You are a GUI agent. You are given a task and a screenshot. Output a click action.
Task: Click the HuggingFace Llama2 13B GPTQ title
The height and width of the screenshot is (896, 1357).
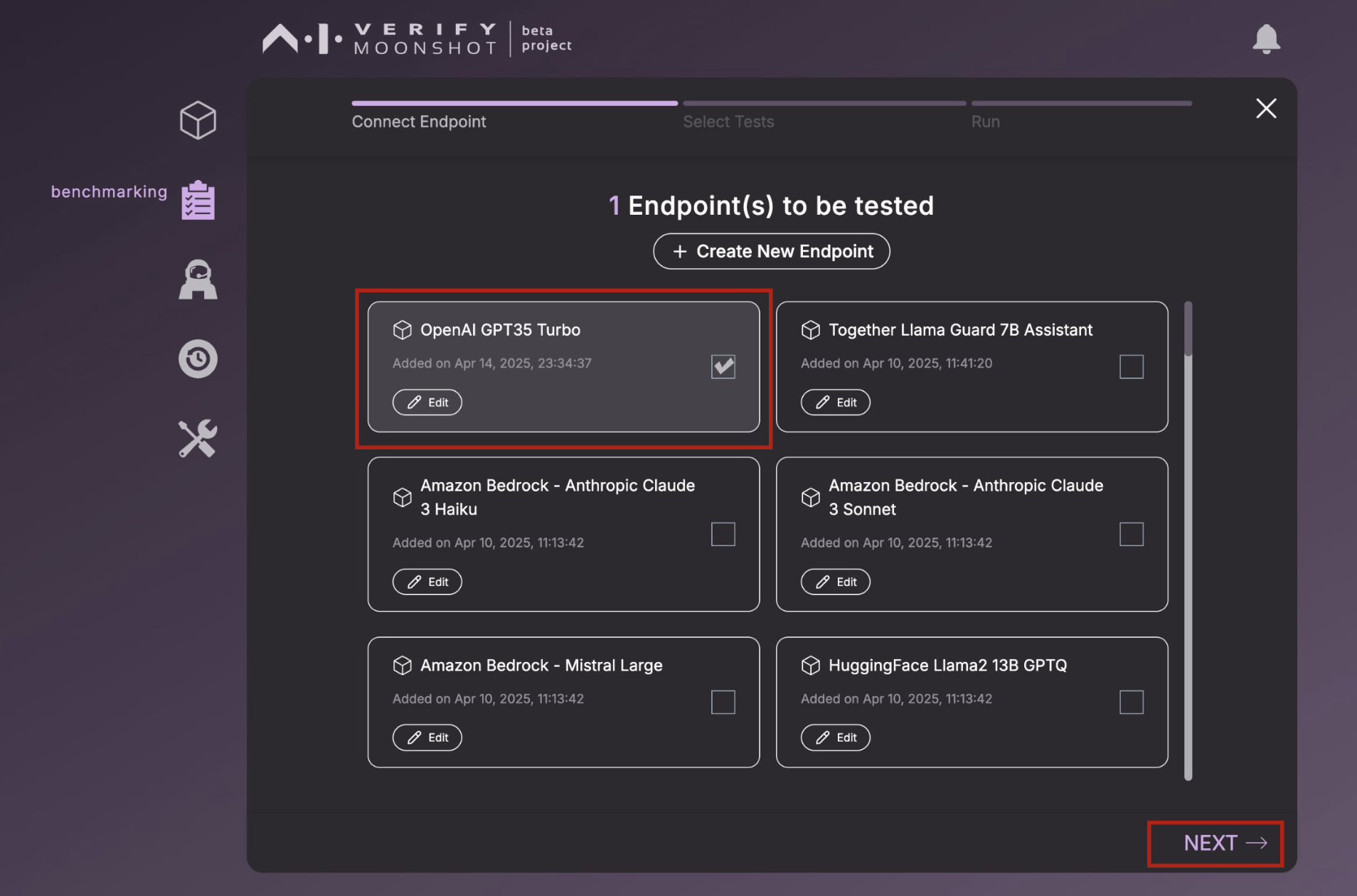[x=947, y=666]
